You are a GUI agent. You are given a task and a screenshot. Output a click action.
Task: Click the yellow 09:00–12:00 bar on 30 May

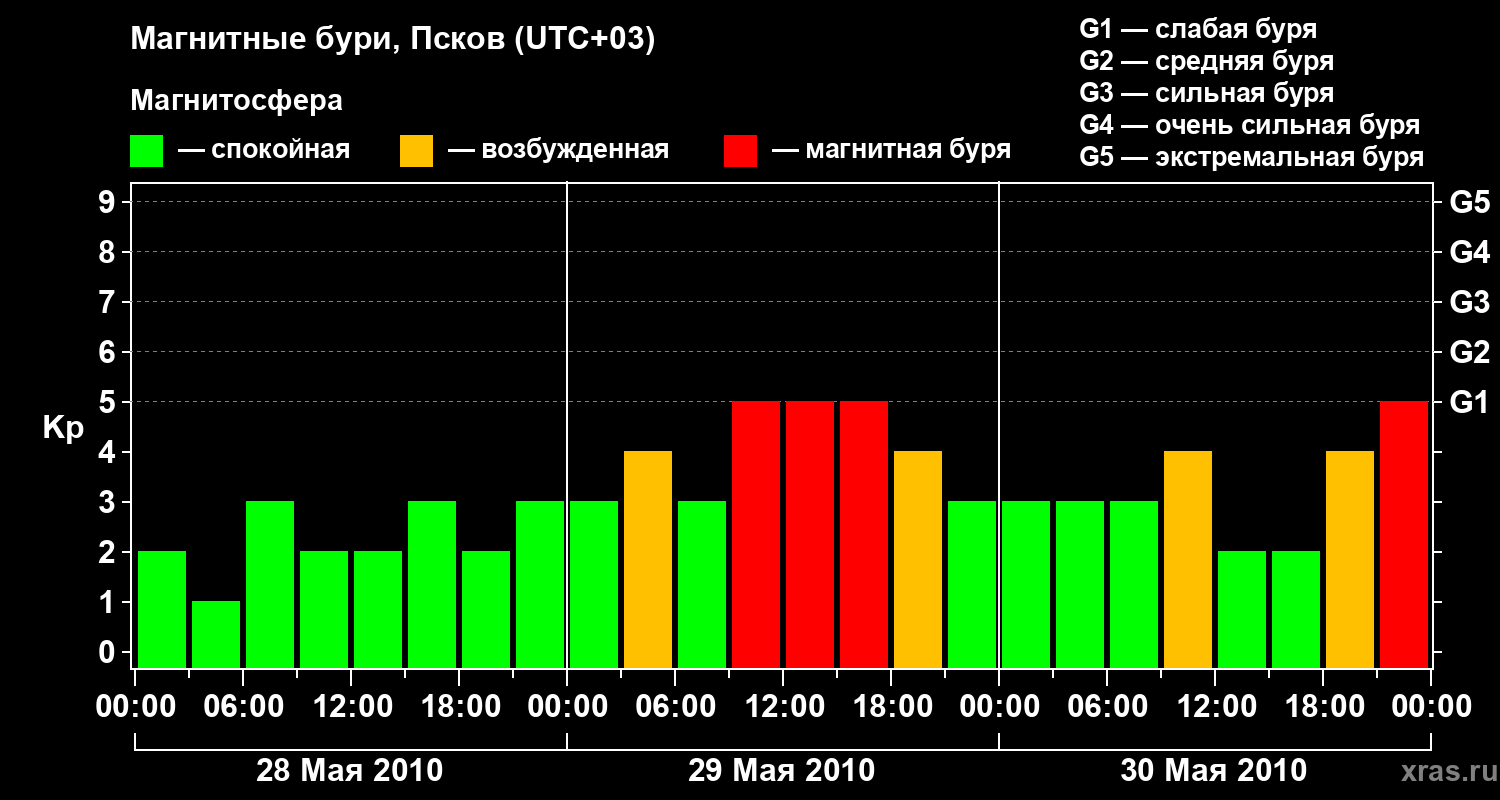[1188, 559]
